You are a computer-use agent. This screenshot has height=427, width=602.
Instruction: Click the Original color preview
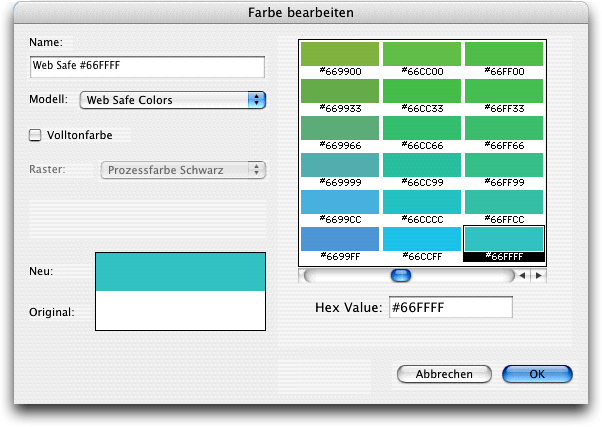tap(180, 310)
